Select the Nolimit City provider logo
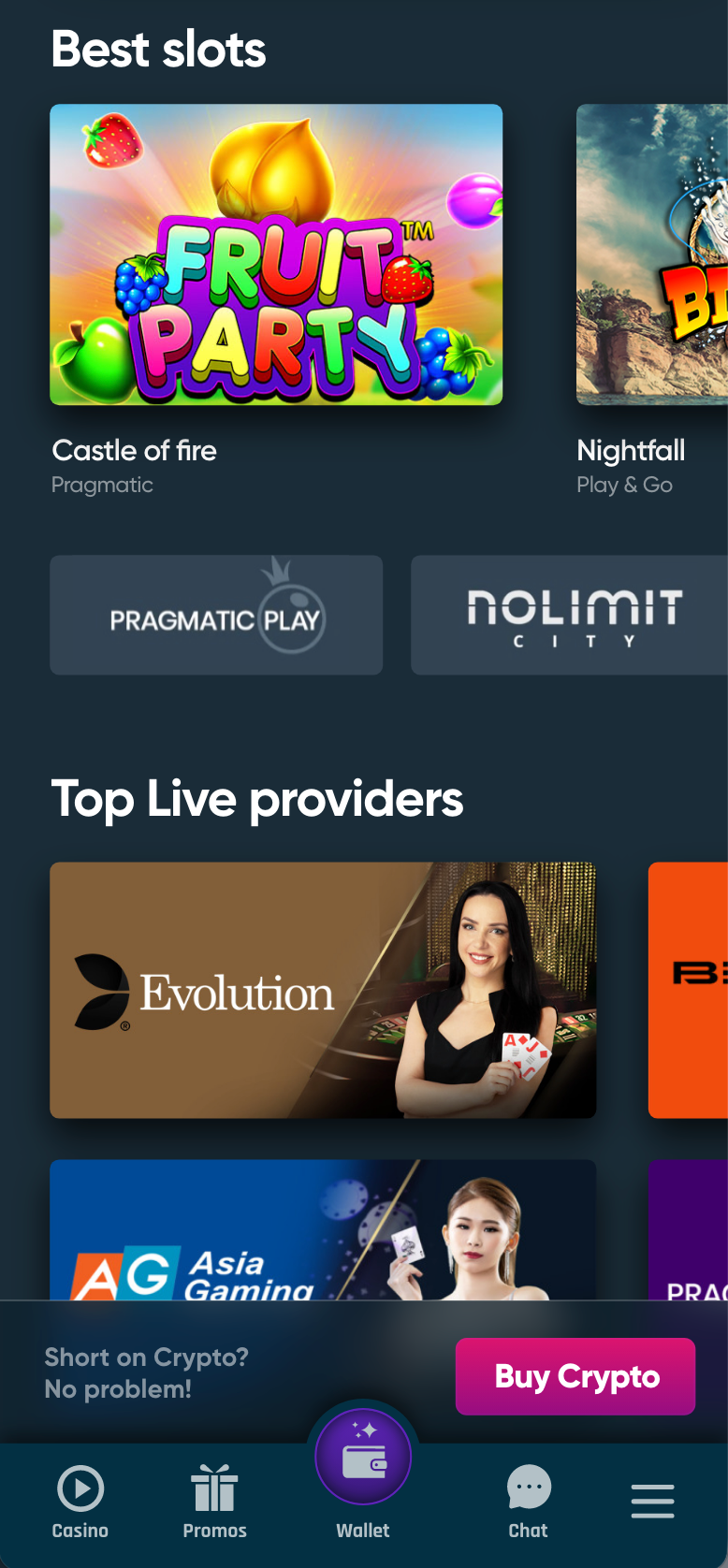728x1568 pixels. pos(569,615)
